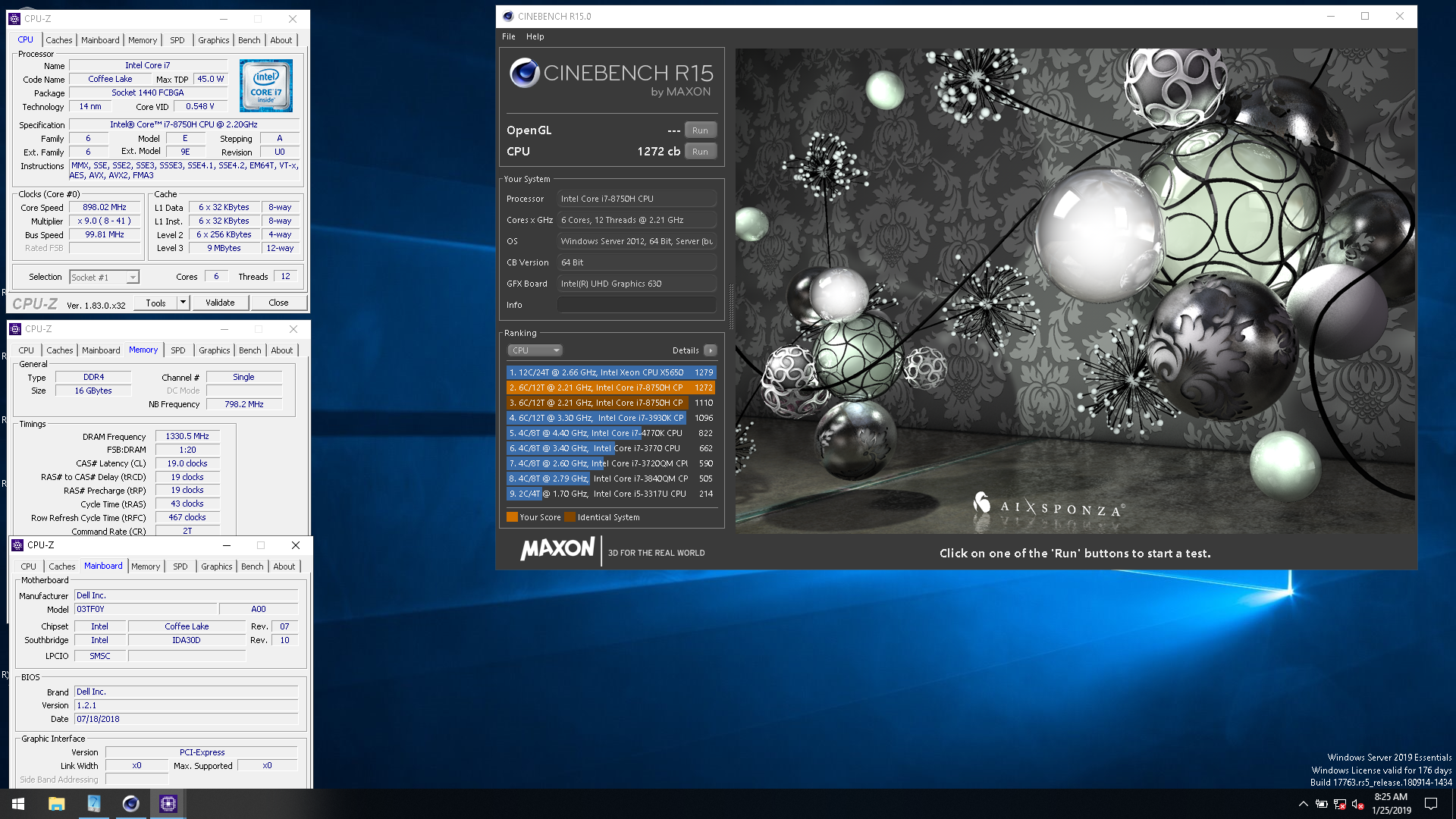Select ranking entry i7-3930K score 1096

click(x=611, y=418)
